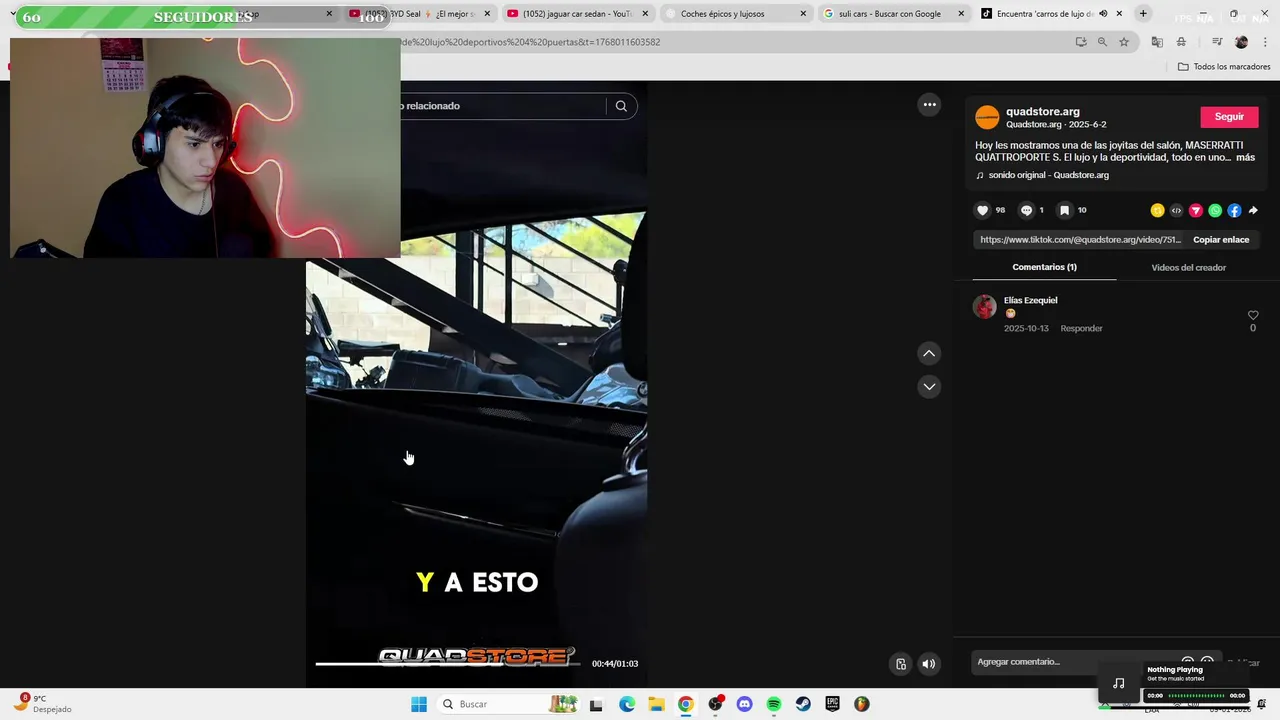Click the TikTok related search field
The image size is (1280, 720).
pyautogui.click(x=500, y=106)
